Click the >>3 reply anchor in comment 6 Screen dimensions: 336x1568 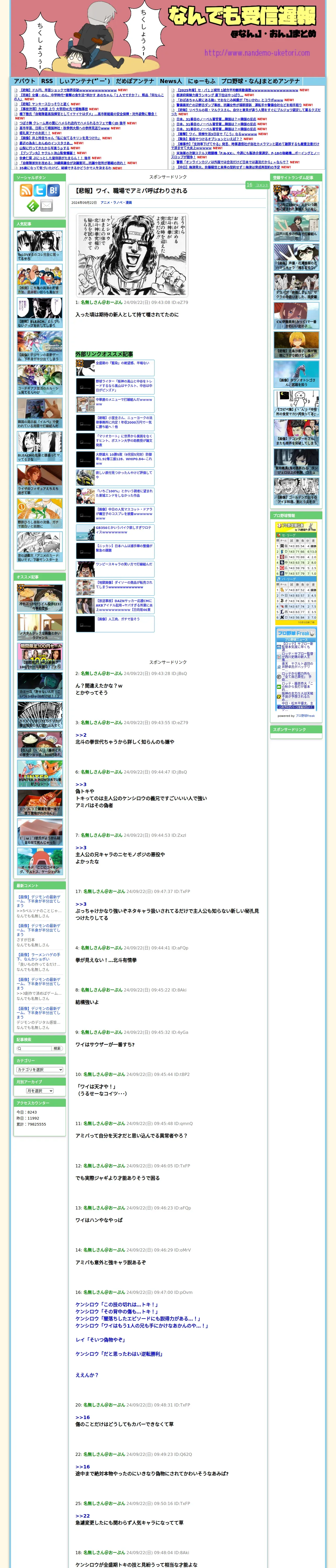point(81,784)
